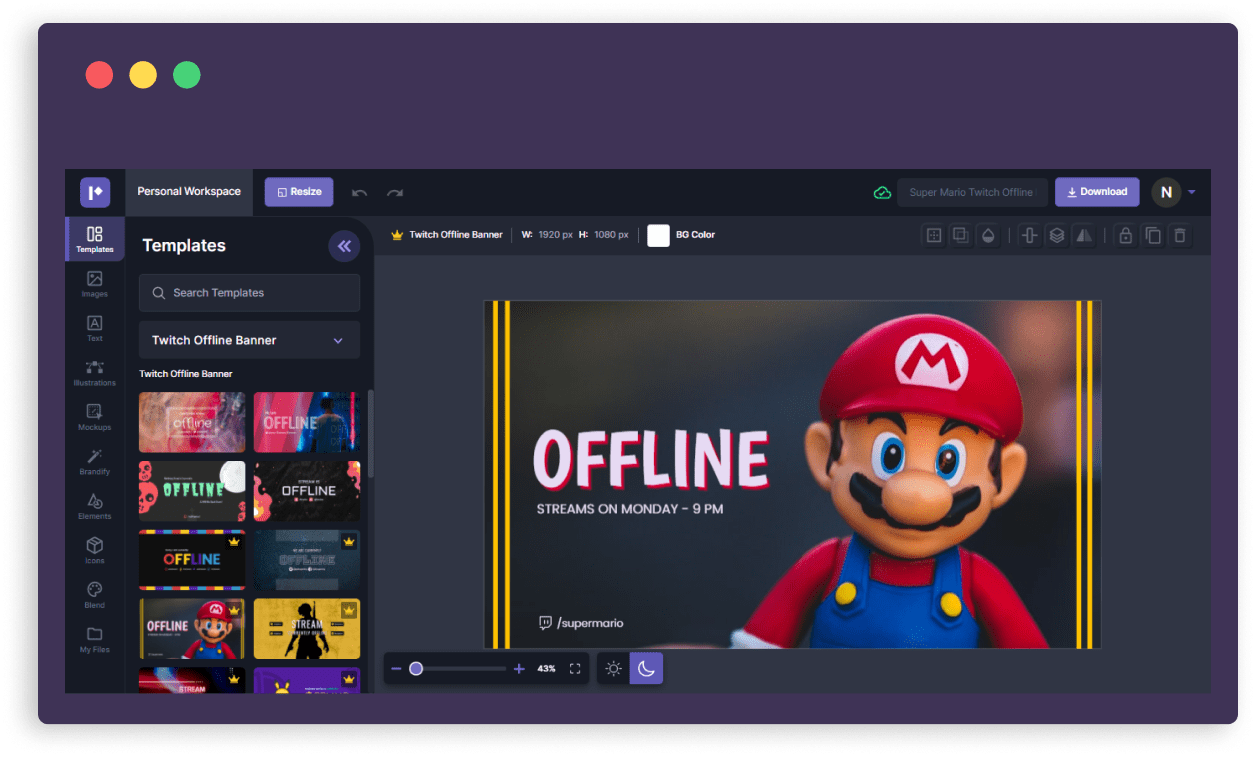
Task: Switch to the Personal Workspace tab
Action: [188, 191]
